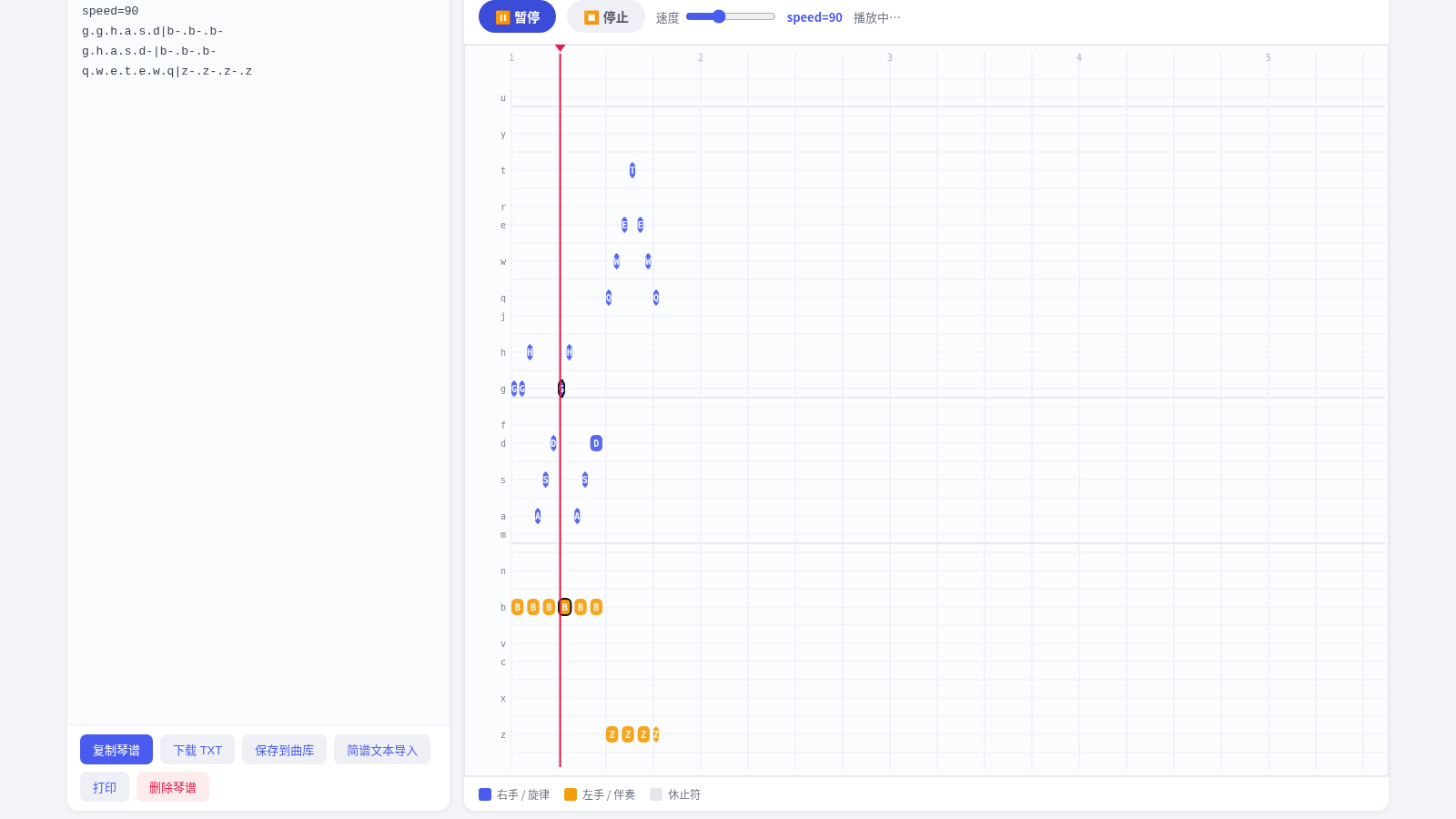Click the 打印 button

(105, 787)
